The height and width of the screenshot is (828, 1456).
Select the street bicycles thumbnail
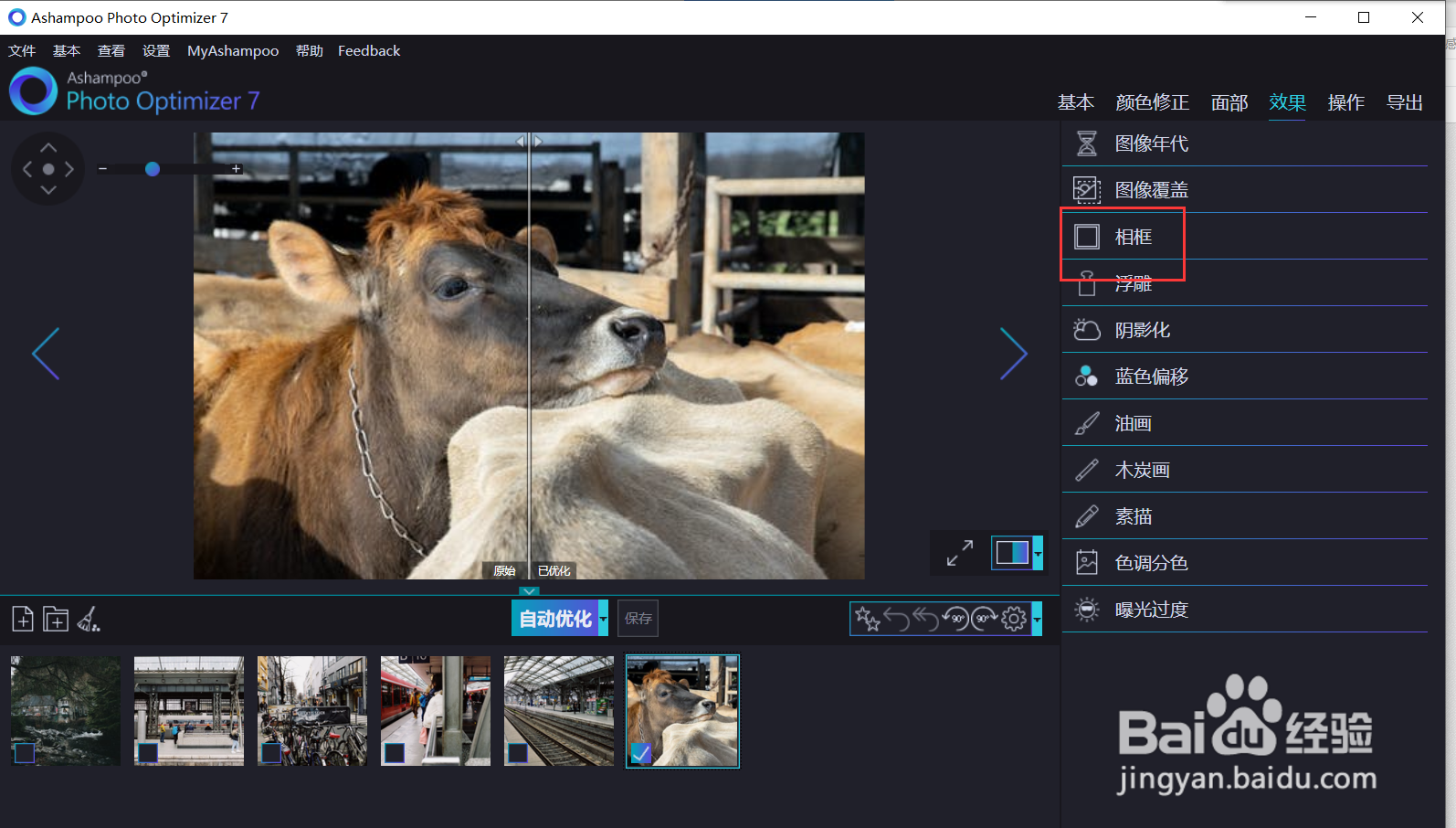312,710
